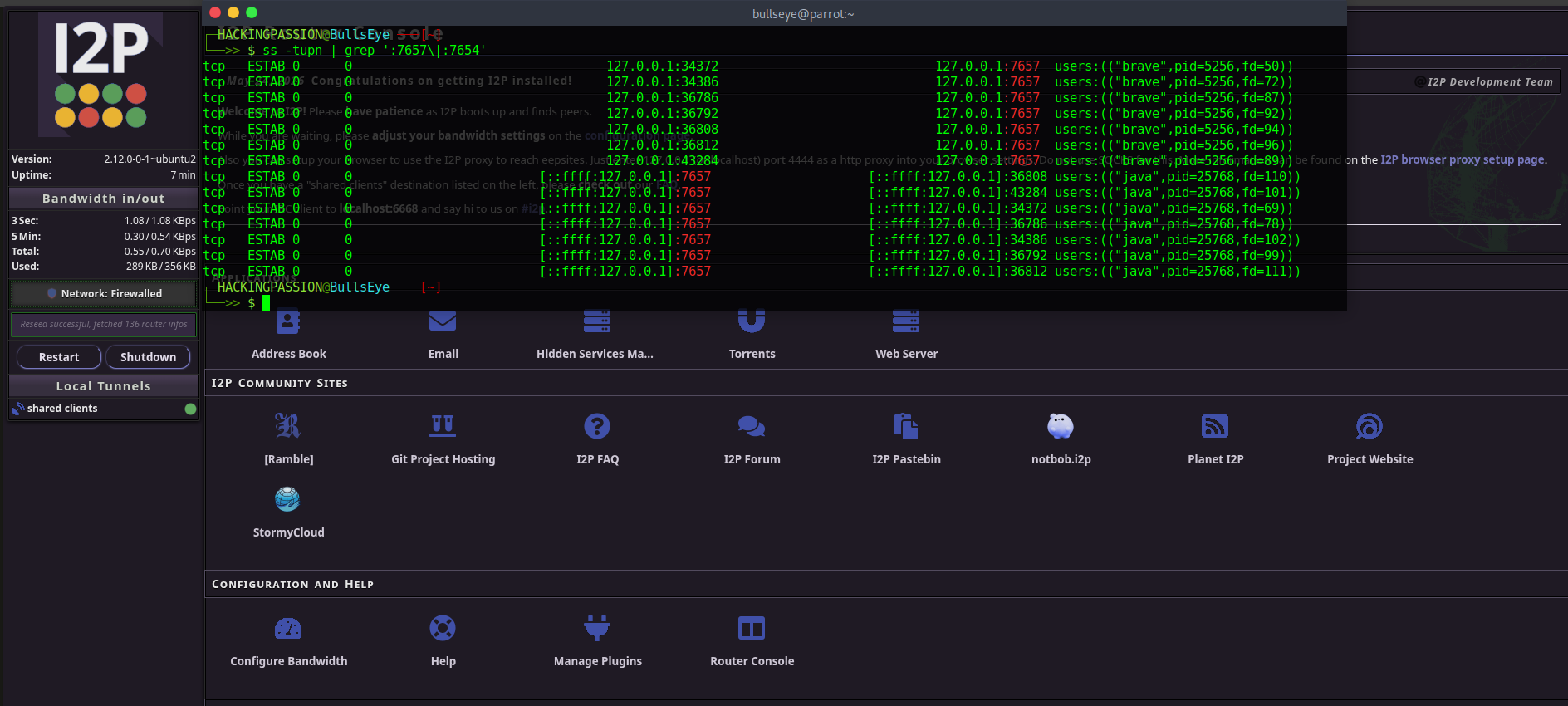Click the Router Console label text

[x=752, y=661]
